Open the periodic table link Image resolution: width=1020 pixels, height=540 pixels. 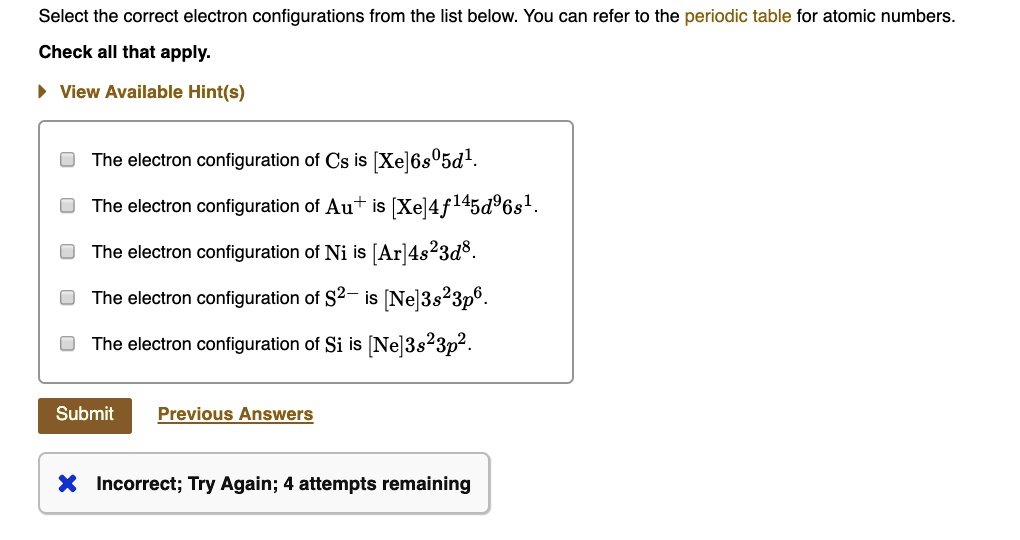click(737, 17)
